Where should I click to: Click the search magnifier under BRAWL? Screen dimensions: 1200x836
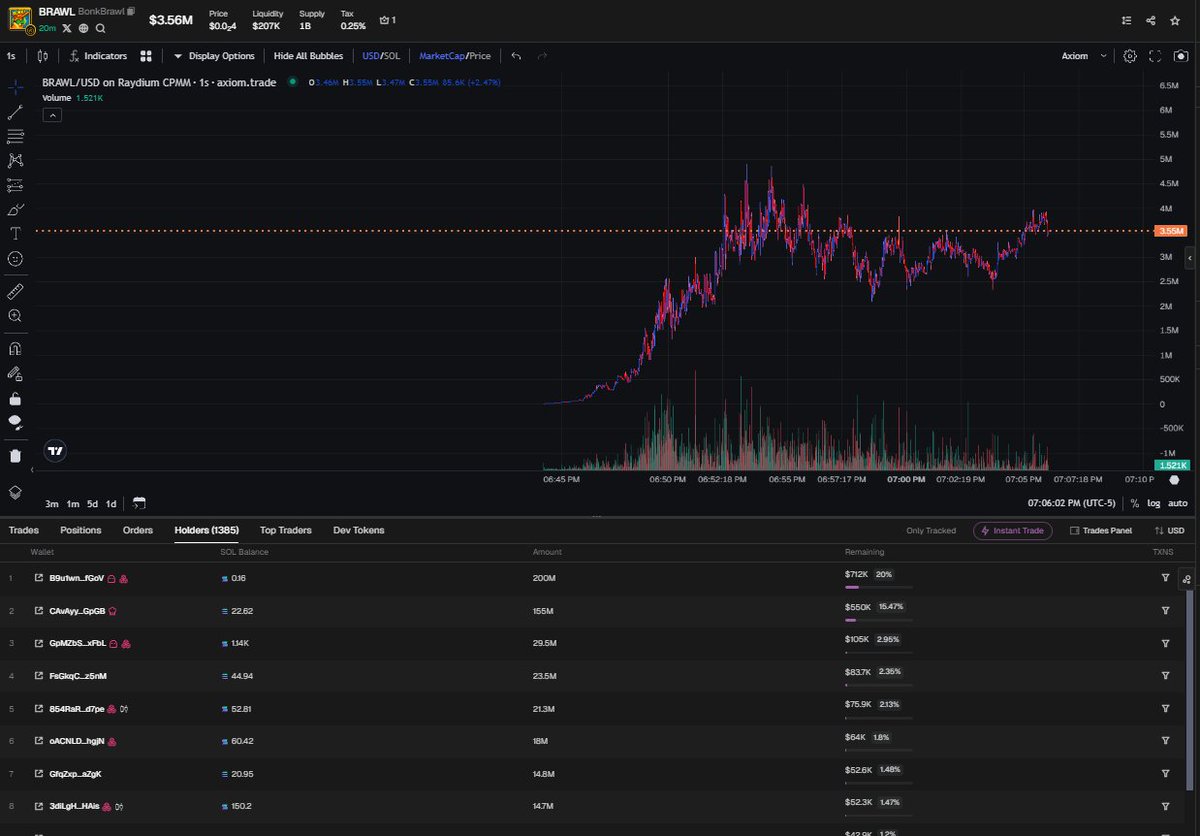tap(100, 28)
